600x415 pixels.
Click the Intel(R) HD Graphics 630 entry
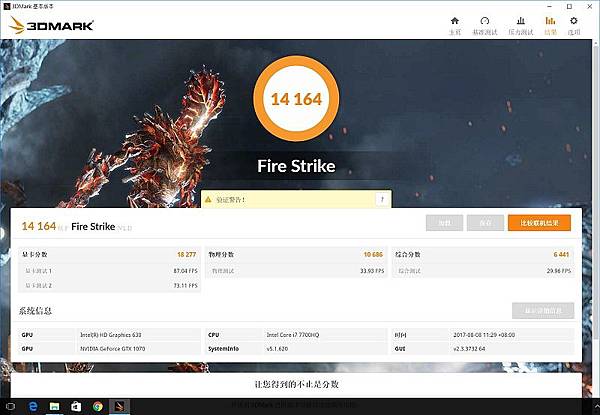(111, 335)
